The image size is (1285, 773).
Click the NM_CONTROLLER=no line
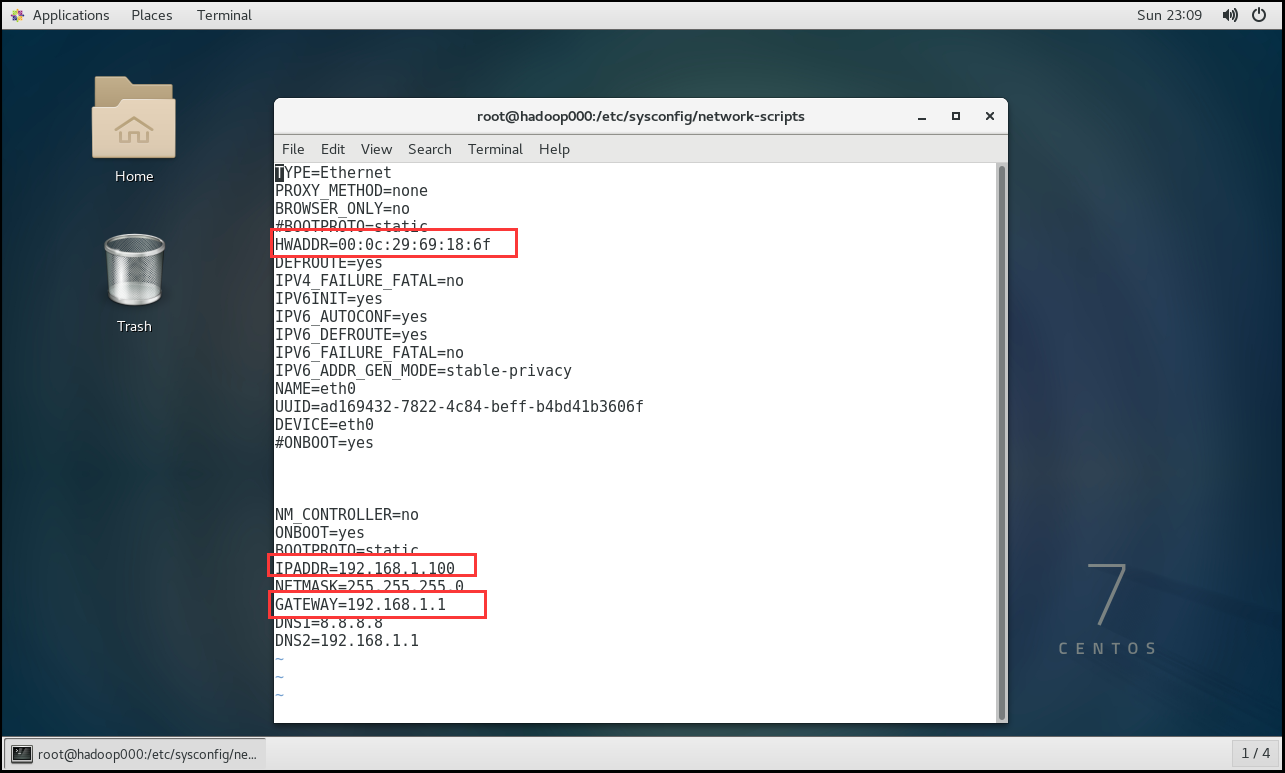[347, 515]
